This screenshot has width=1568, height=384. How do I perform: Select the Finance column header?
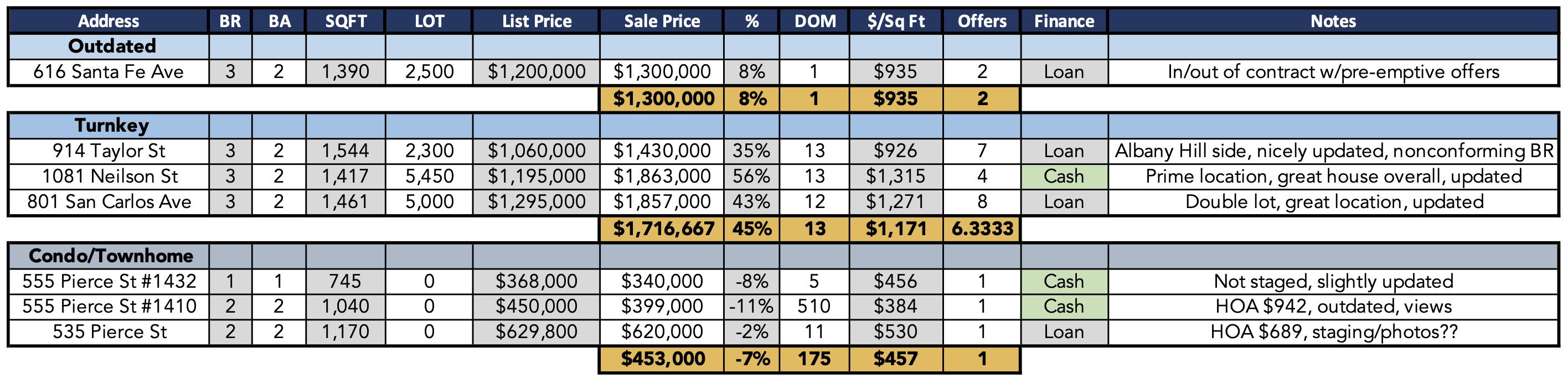[1064, 21]
